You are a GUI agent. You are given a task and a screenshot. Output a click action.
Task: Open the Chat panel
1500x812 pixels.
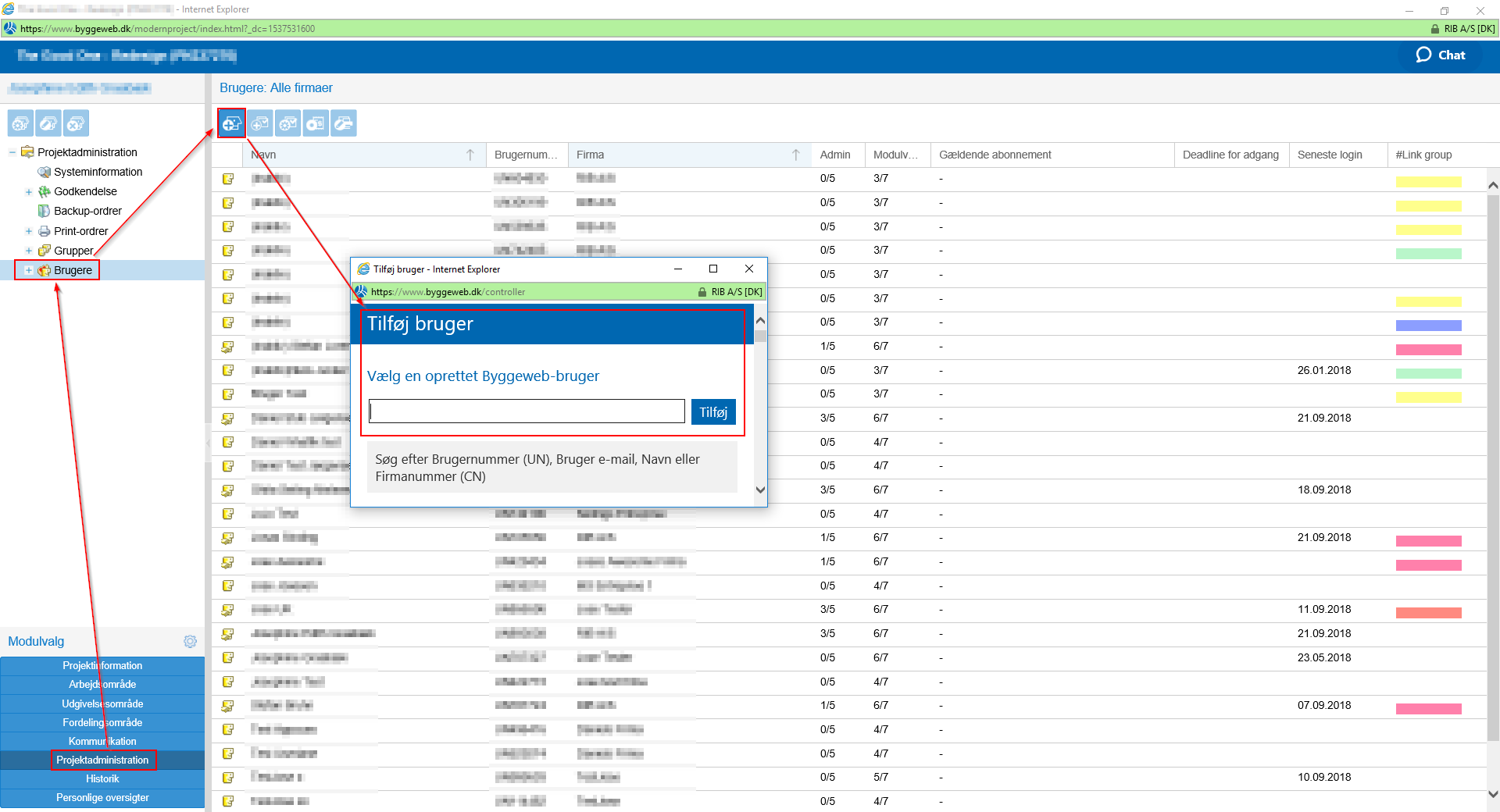(1441, 55)
